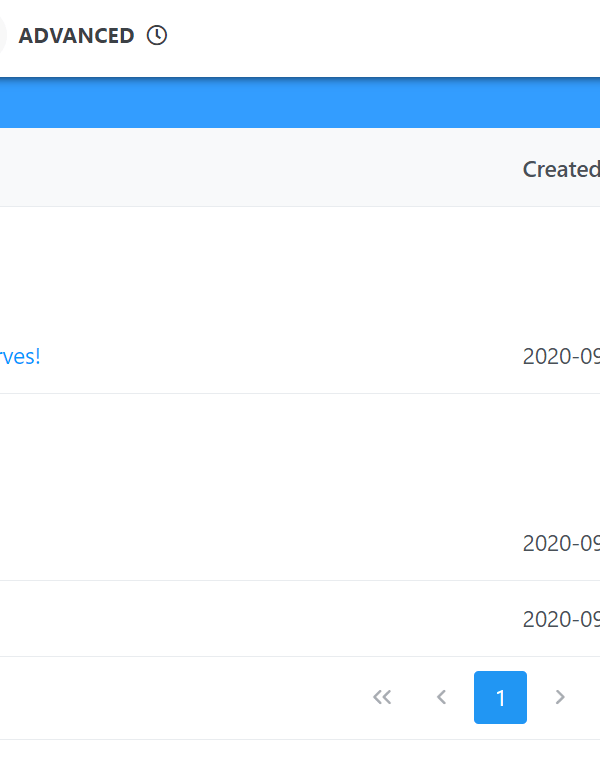Click the blue banner above the table
The image size is (600, 759).
click(300, 104)
